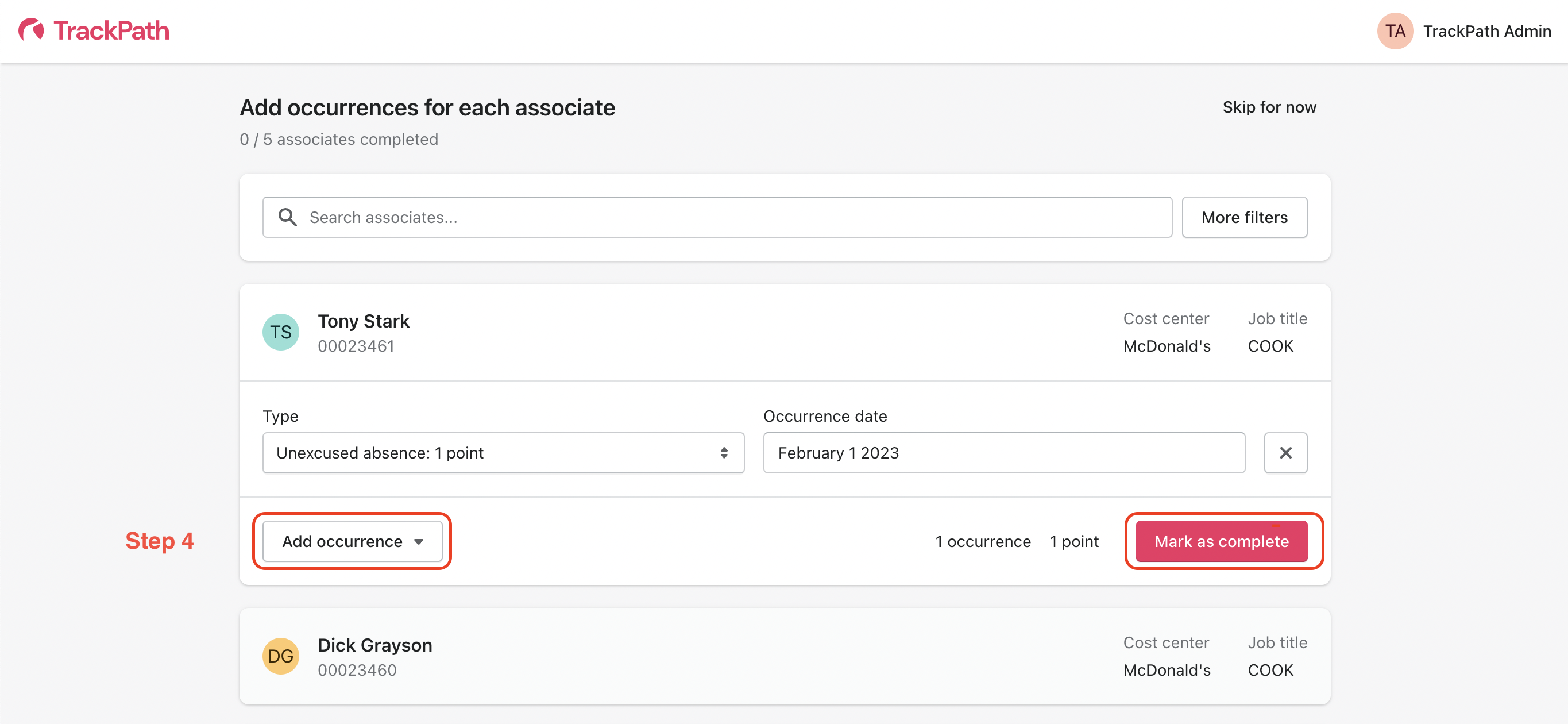Select the Tony Stark associate name

pyautogui.click(x=364, y=321)
